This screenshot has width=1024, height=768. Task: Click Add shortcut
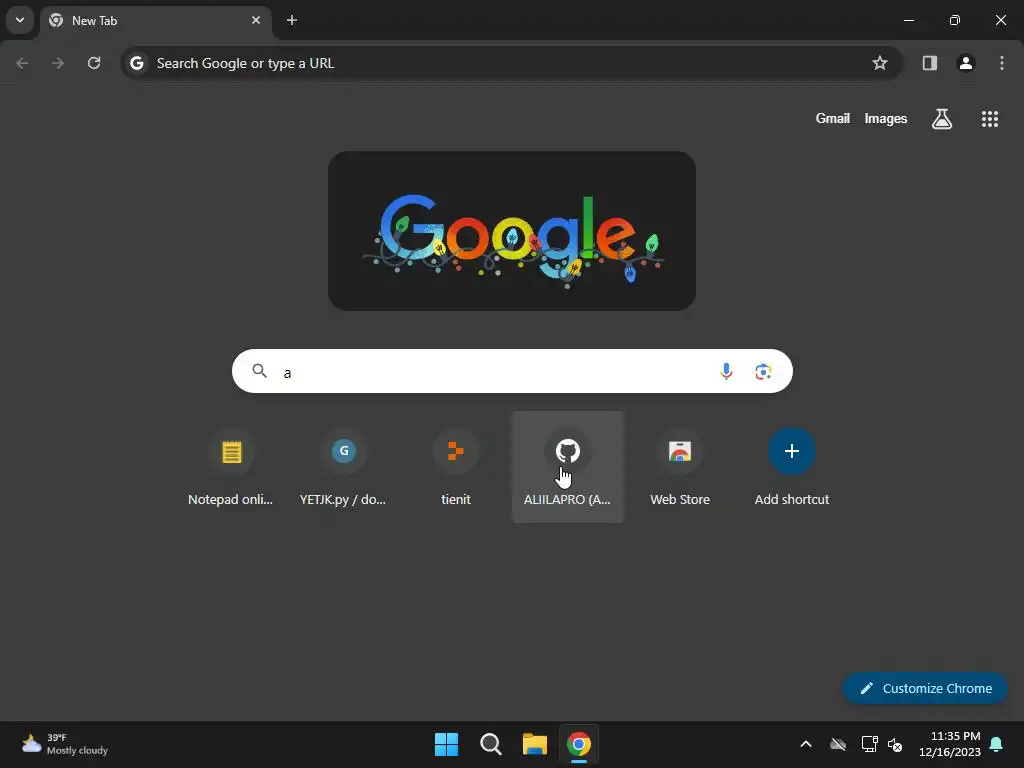792,467
